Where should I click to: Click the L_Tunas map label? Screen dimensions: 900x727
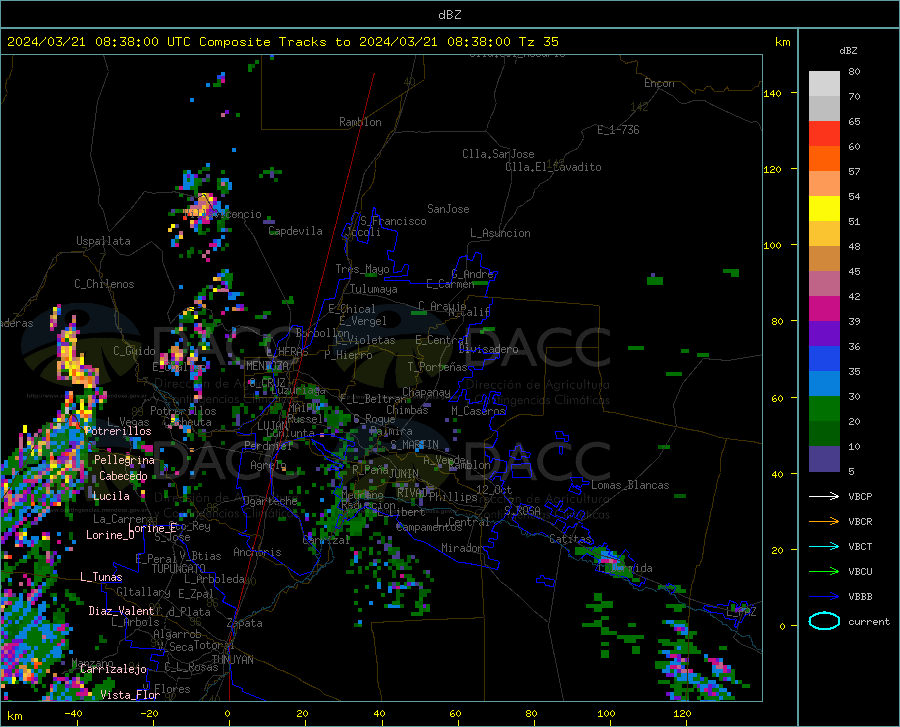101,577
